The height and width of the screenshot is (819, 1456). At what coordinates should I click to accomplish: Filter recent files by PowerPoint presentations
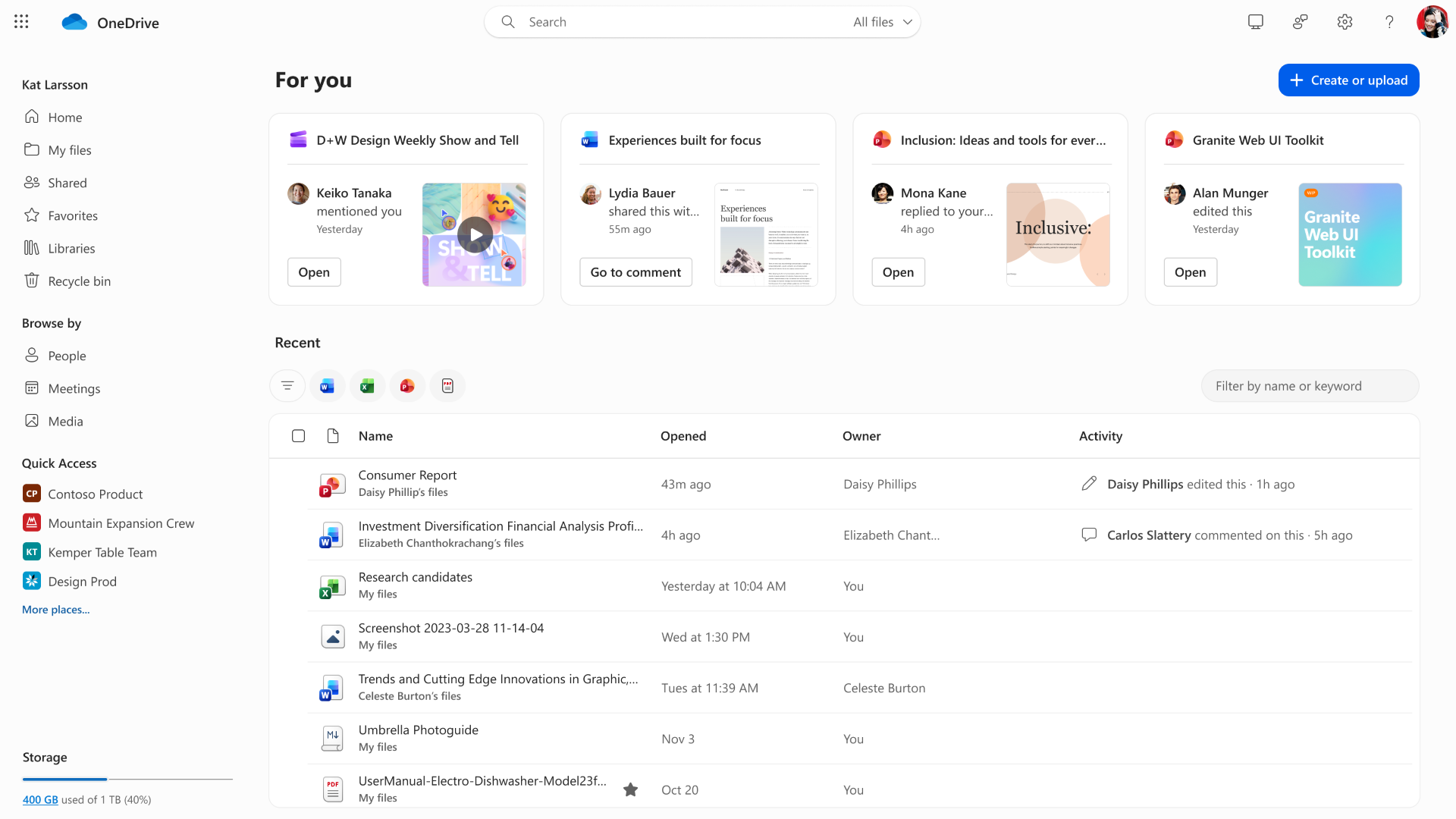point(407,386)
